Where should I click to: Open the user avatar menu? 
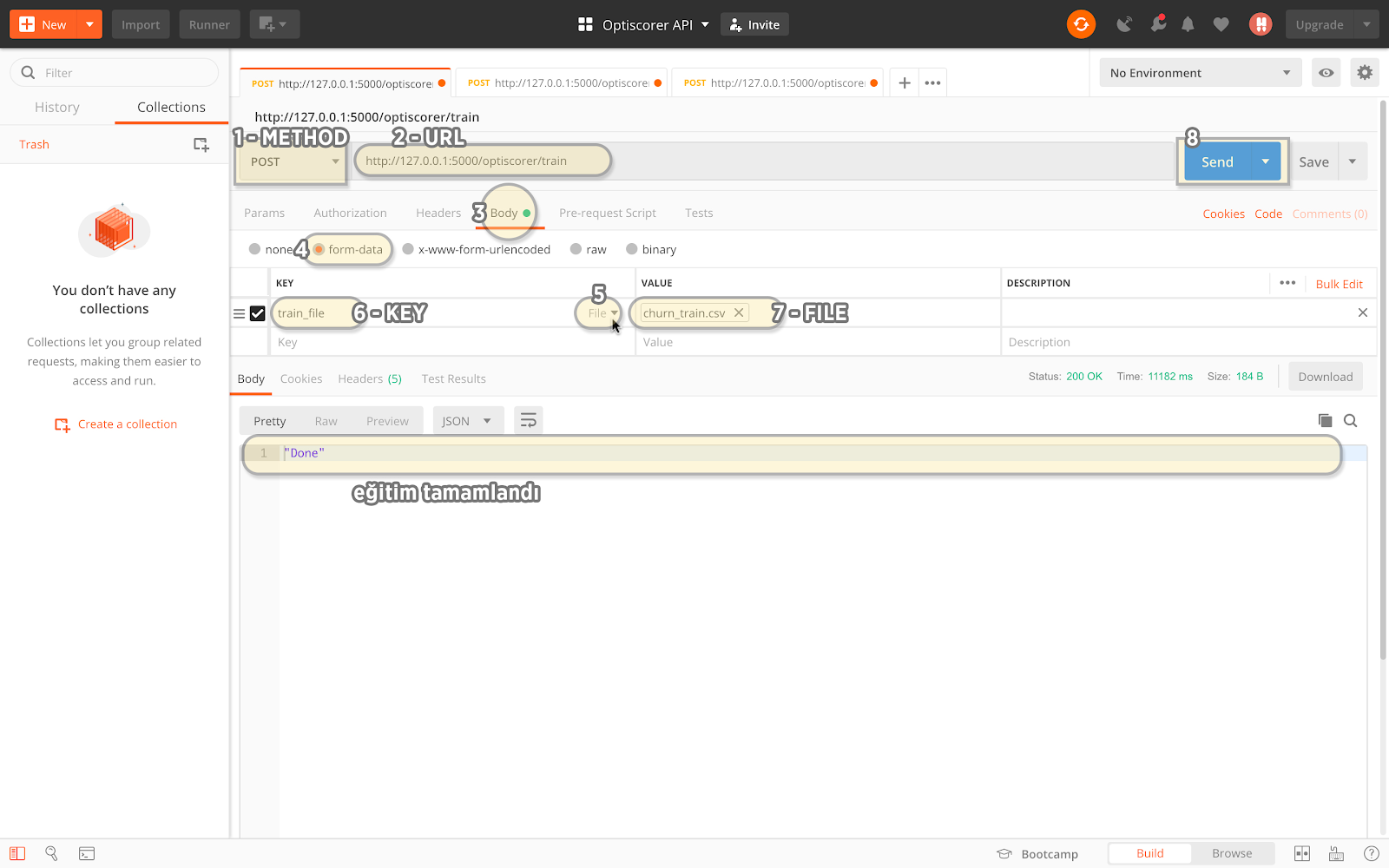pos(1261,24)
